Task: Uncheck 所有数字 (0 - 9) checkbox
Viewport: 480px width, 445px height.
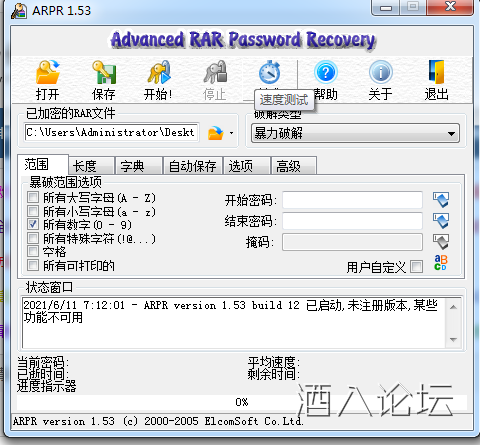Action: coord(33,224)
